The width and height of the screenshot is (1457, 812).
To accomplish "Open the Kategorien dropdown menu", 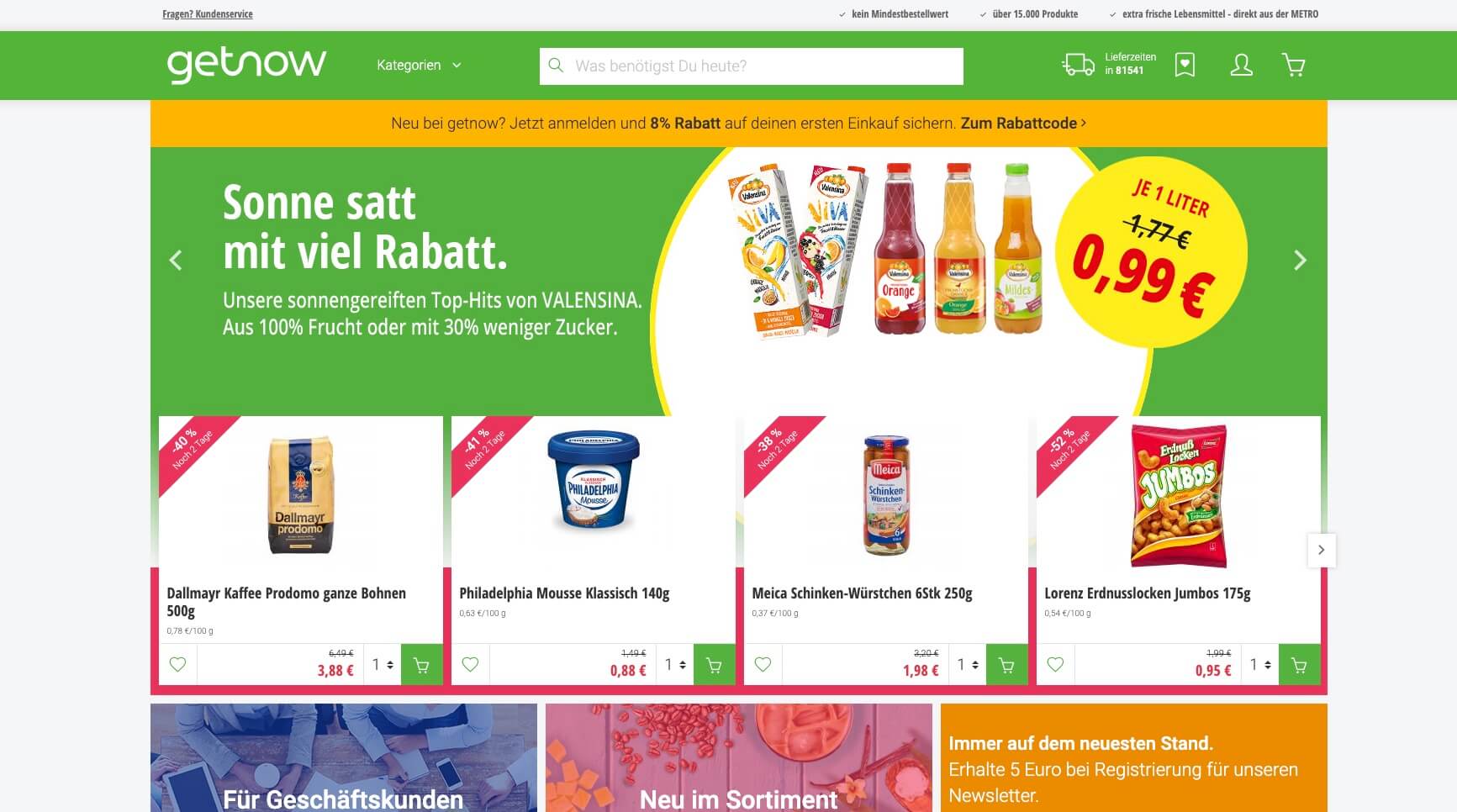I will tap(419, 65).
